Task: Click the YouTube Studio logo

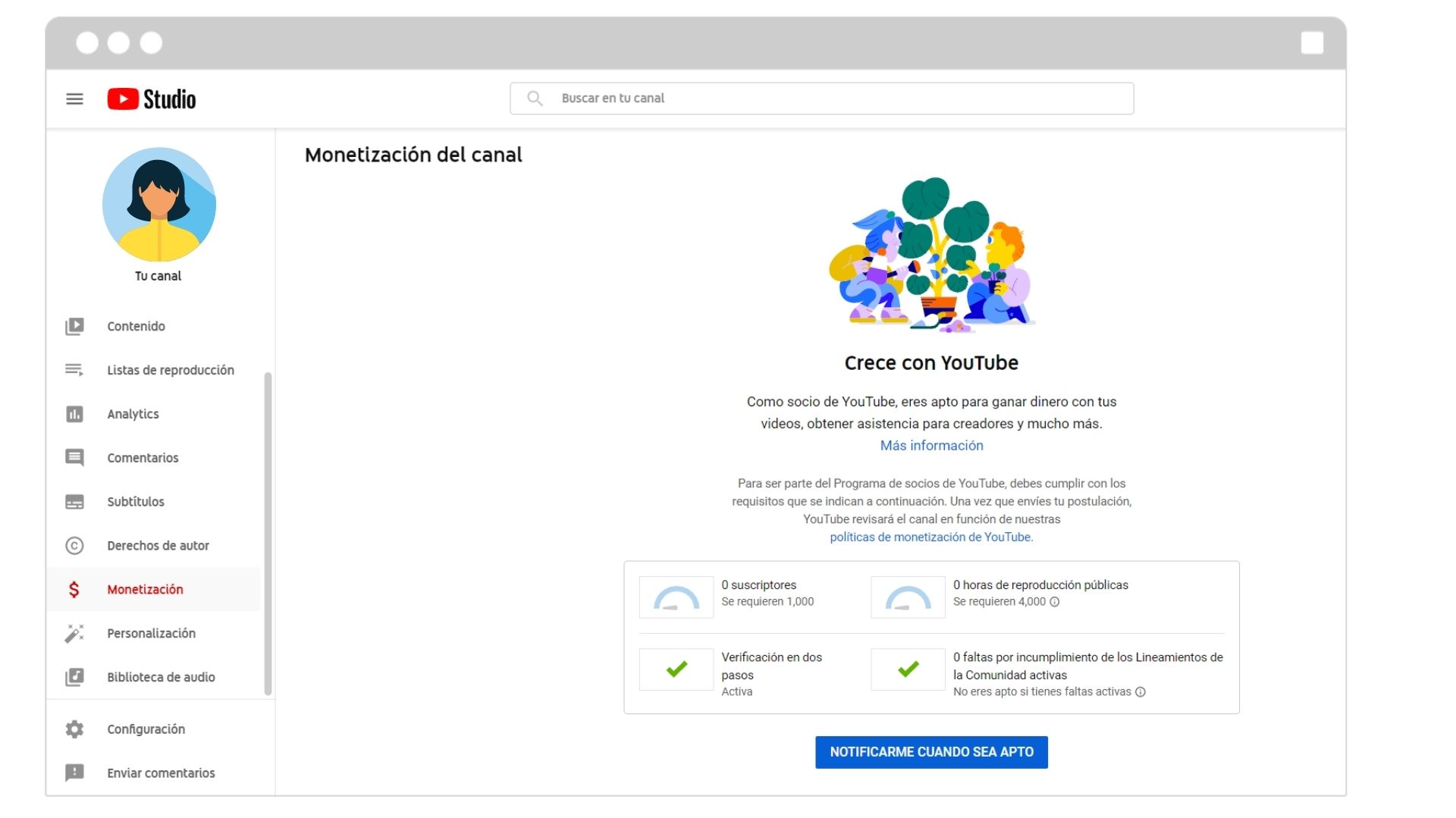Action: tap(151, 99)
